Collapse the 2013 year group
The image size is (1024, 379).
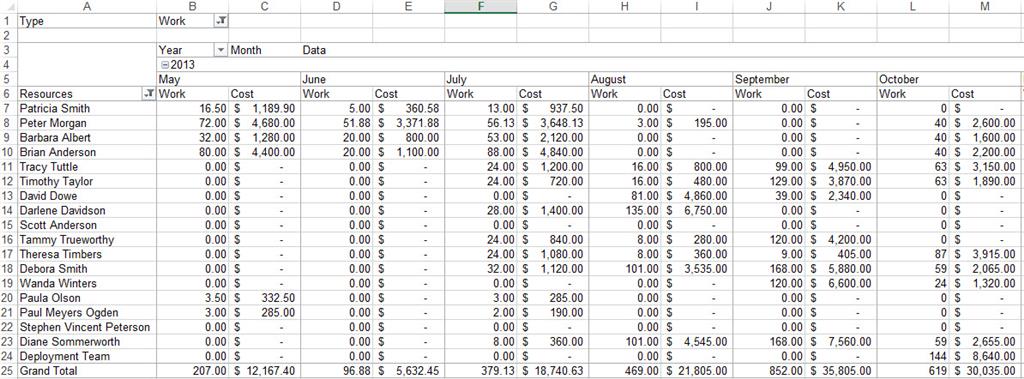pyautogui.click(x=165, y=65)
